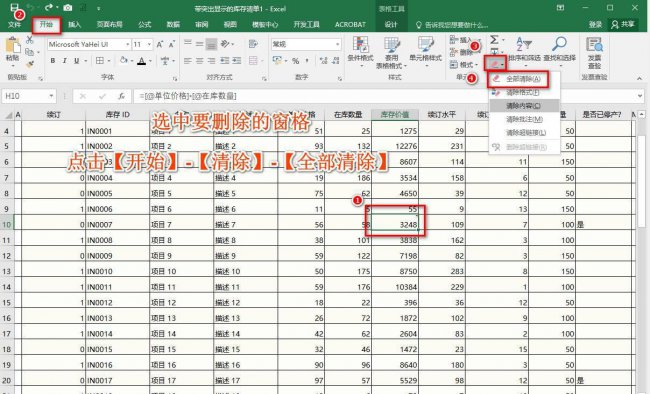
Task: Click the Save icon in quick access toolbar
Action: coord(15,8)
